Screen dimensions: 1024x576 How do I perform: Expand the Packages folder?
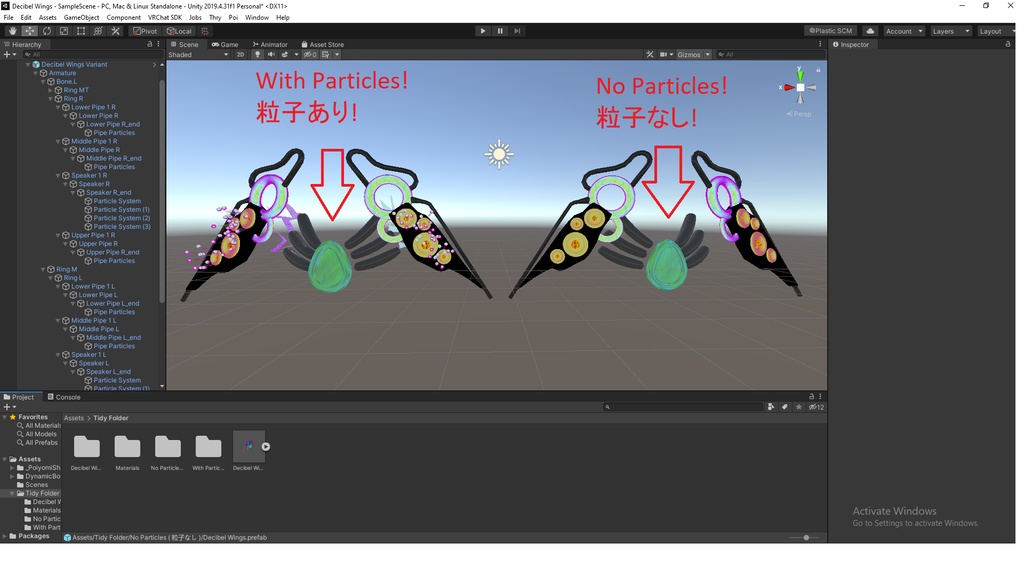5,536
